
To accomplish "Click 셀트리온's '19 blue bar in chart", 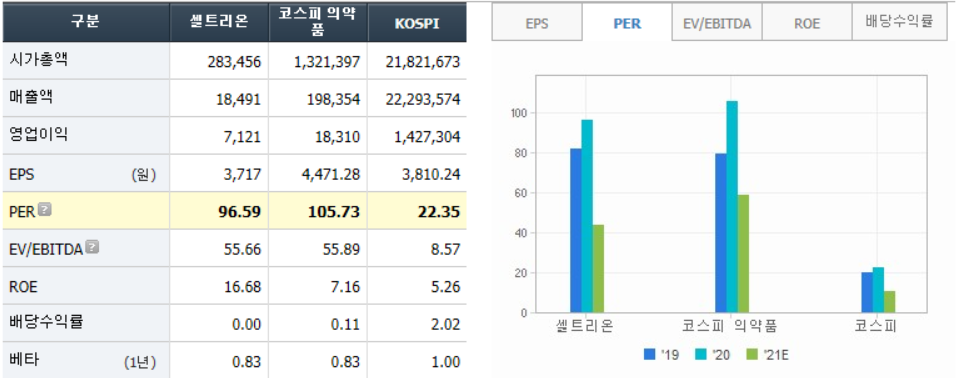I will click(x=576, y=230).
